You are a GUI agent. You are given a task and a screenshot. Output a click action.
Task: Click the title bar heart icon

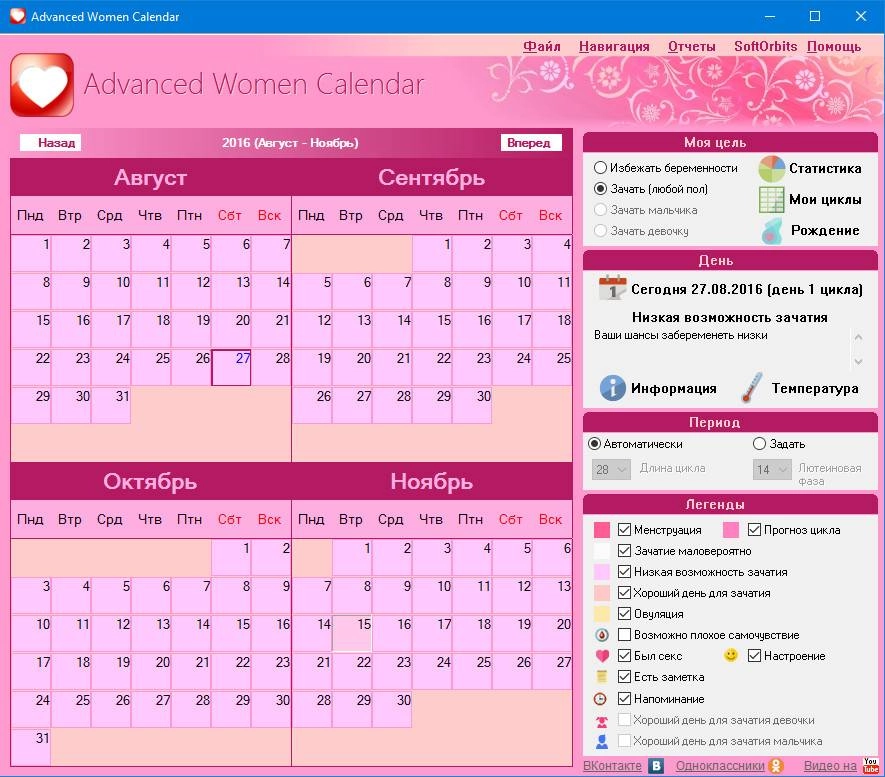point(17,16)
